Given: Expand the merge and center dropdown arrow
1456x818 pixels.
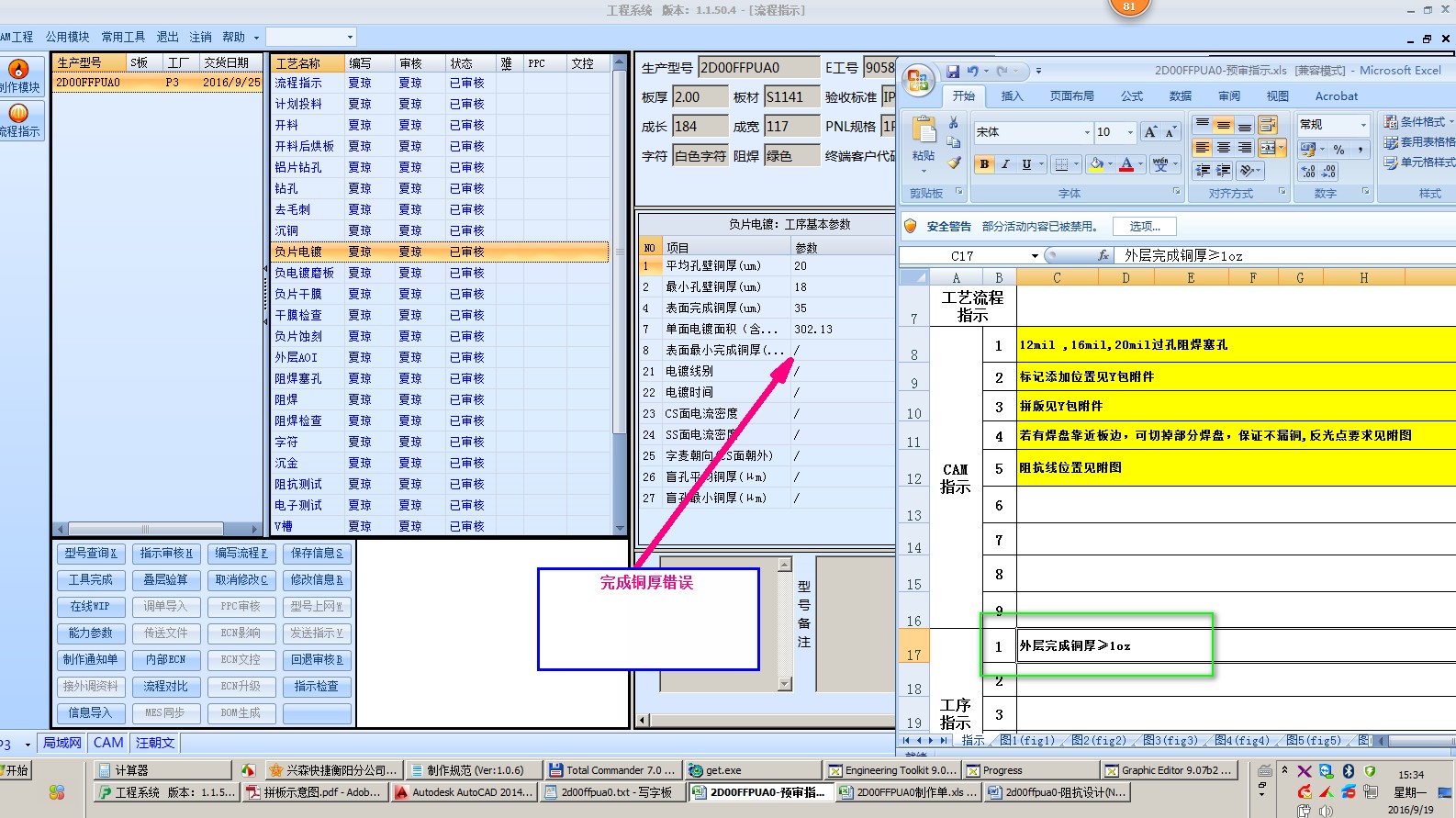Looking at the screenshot, I should coord(1281,148).
